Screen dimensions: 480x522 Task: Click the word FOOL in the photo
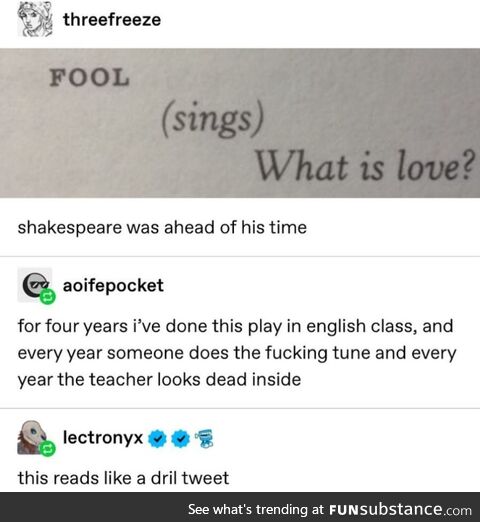click(x=89, y=78)
